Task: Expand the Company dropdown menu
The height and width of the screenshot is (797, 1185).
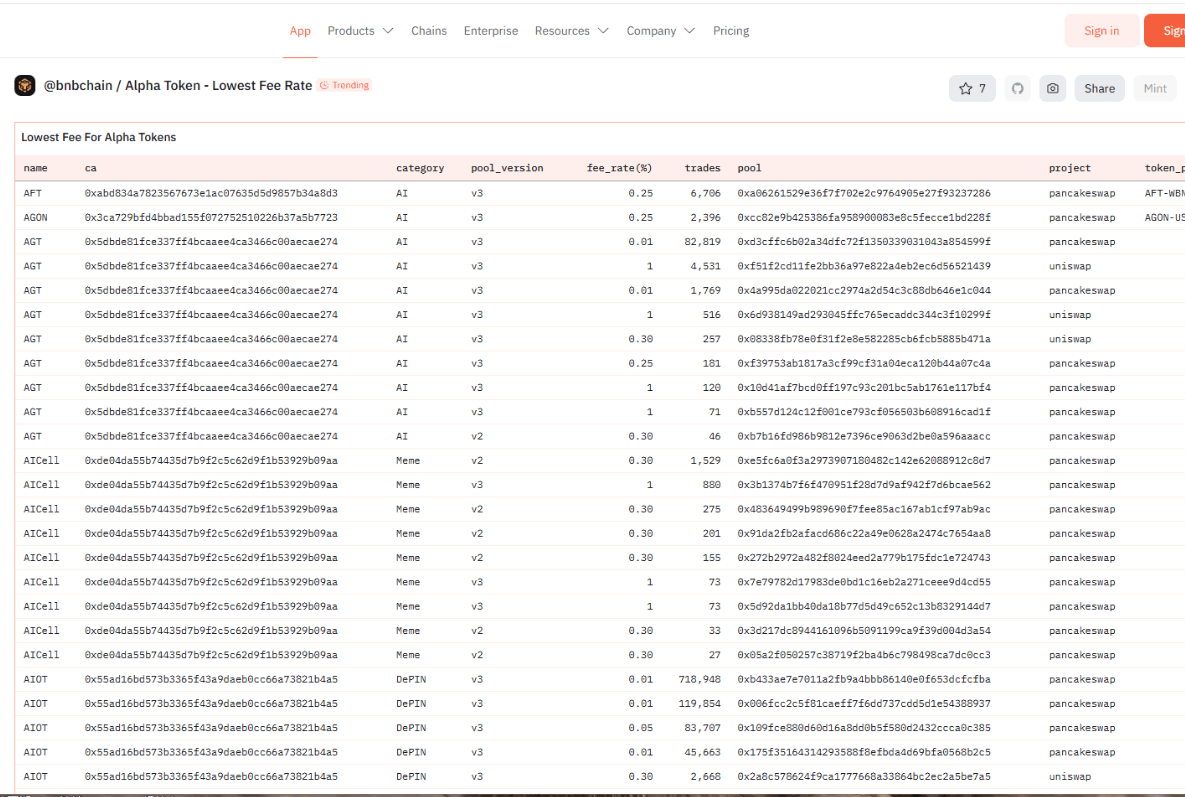Action: pyautogui.click(x=661, y=31)
